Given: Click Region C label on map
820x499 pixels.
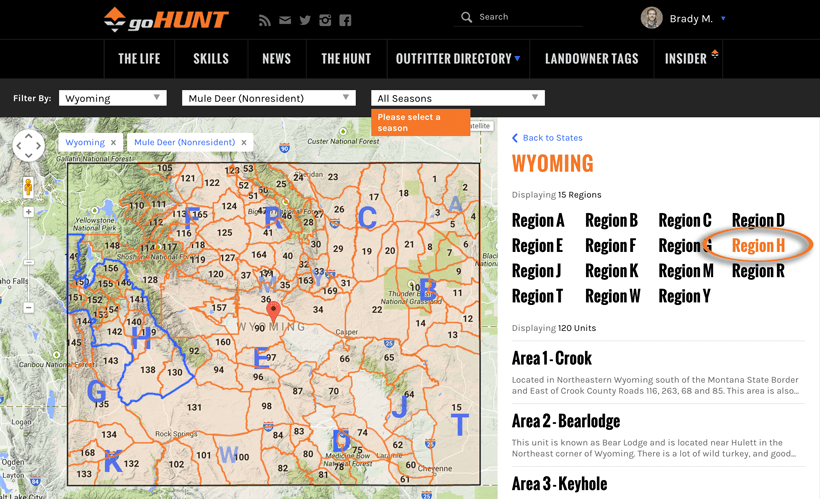Looking at the screenshot, I should [367, 218].
